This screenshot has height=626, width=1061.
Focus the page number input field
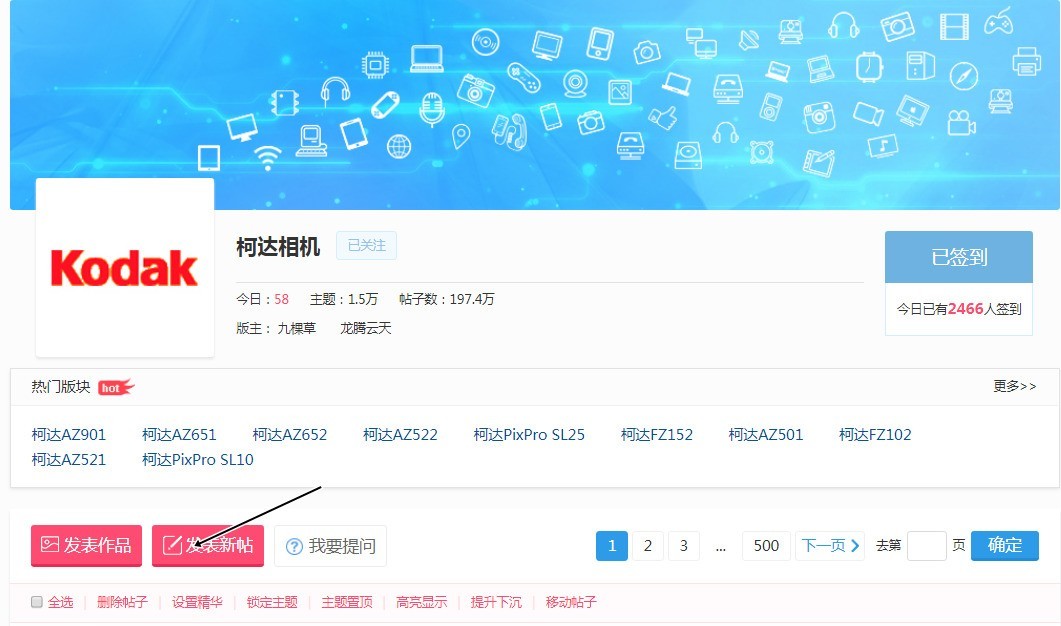[x=926, y=545]
